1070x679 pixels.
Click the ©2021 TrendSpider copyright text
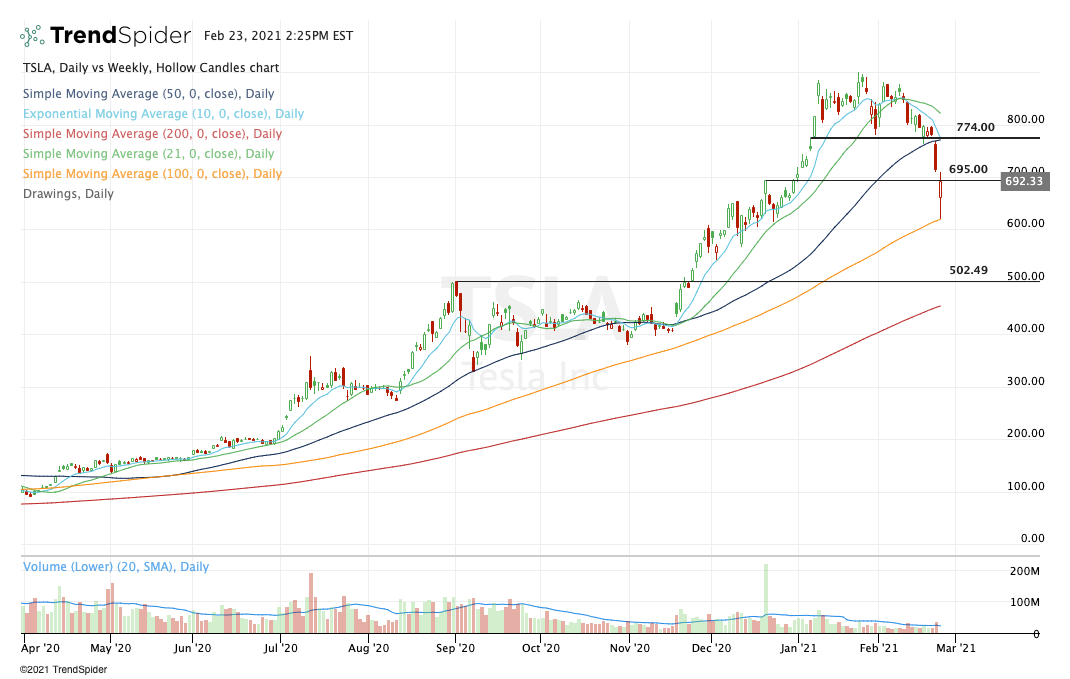[63, 669]
